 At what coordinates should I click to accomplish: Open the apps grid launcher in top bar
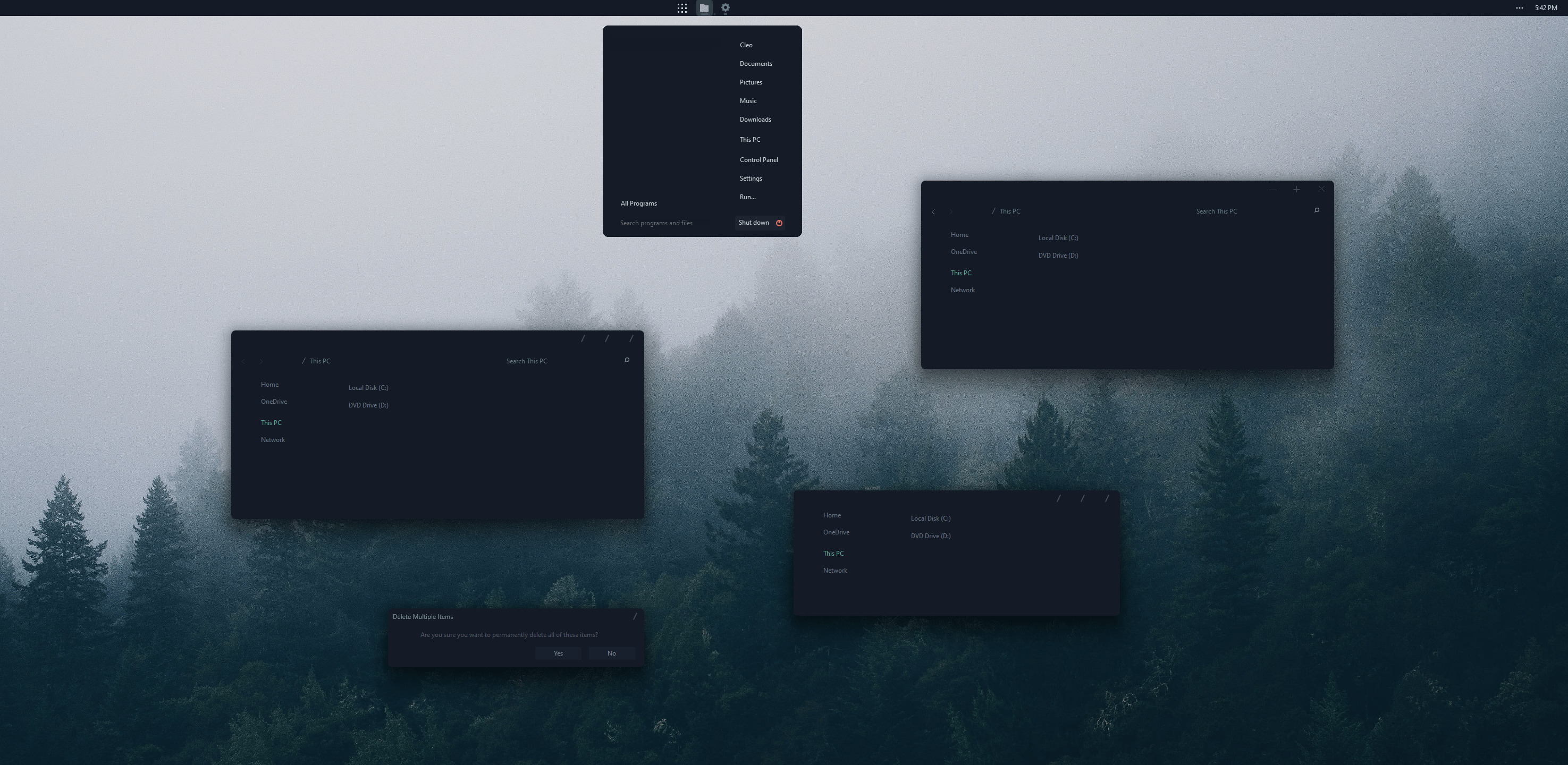pyautogui.click(x=682, y=8)
